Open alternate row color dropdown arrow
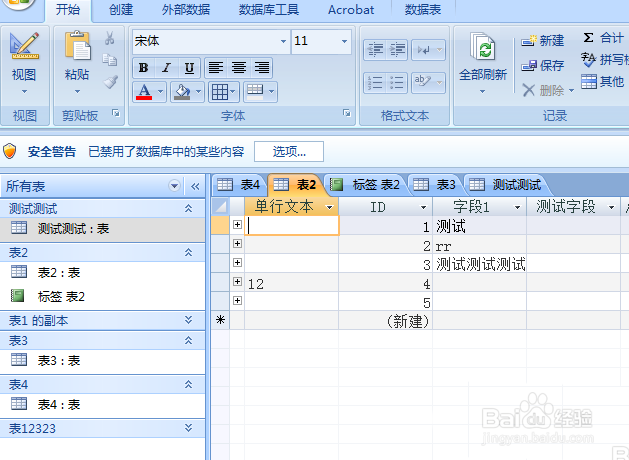This screenshot has height=460, width=629. click(272, 92)
